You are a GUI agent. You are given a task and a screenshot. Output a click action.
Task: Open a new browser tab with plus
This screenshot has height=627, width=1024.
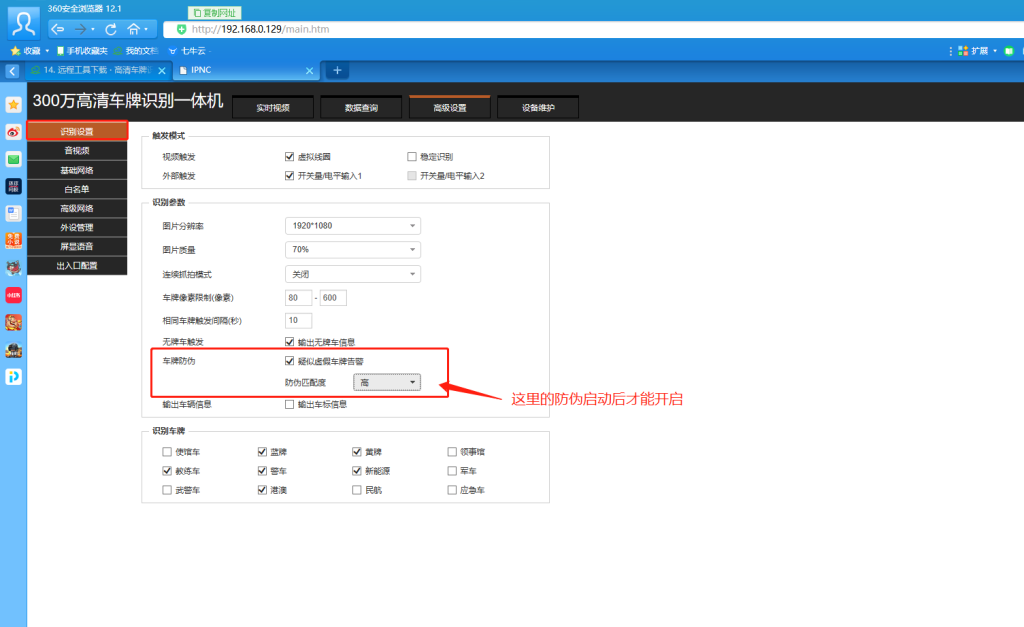click(x=337, y=70)
